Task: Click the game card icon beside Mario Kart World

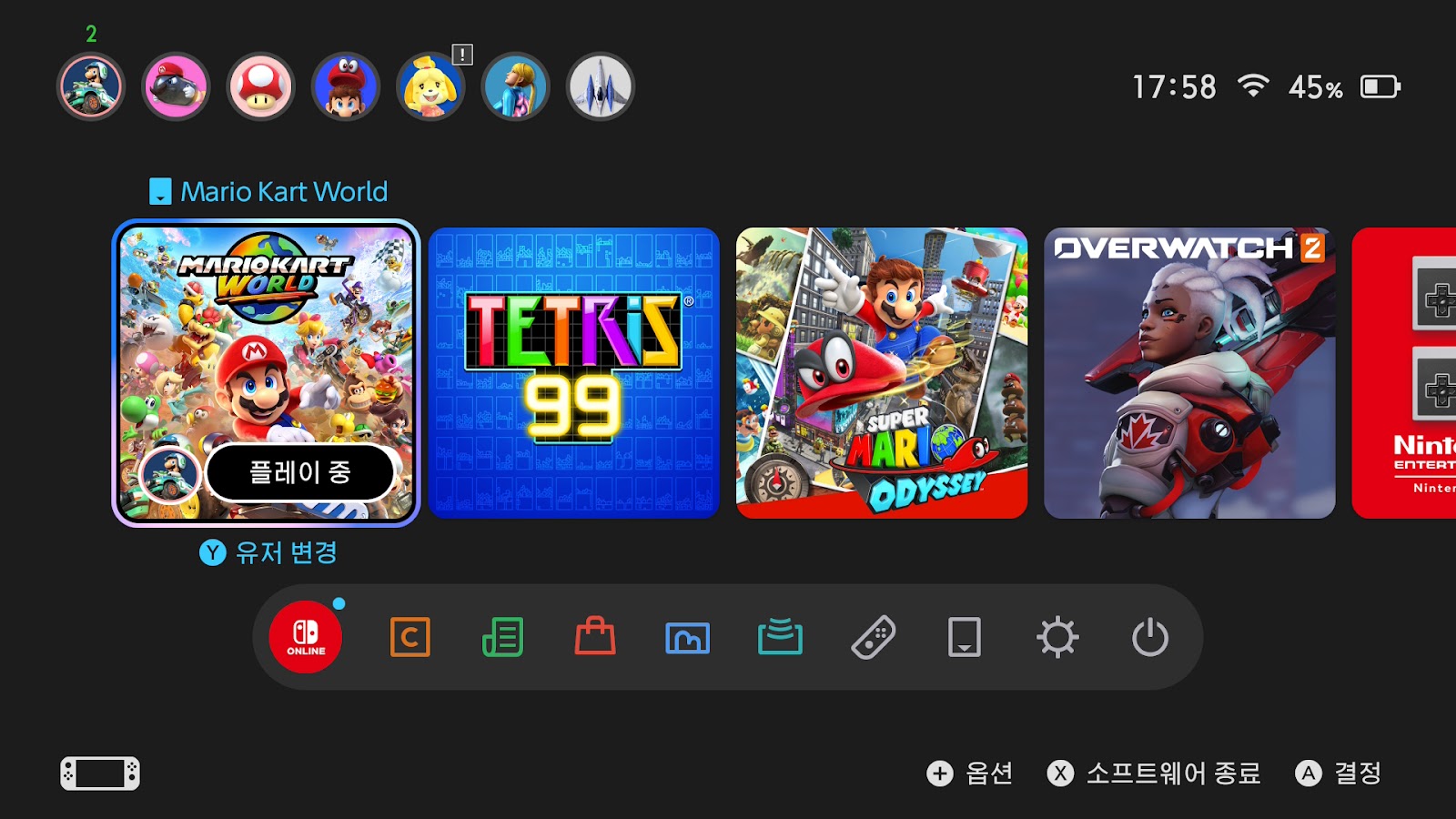Action: pos(160,191)
